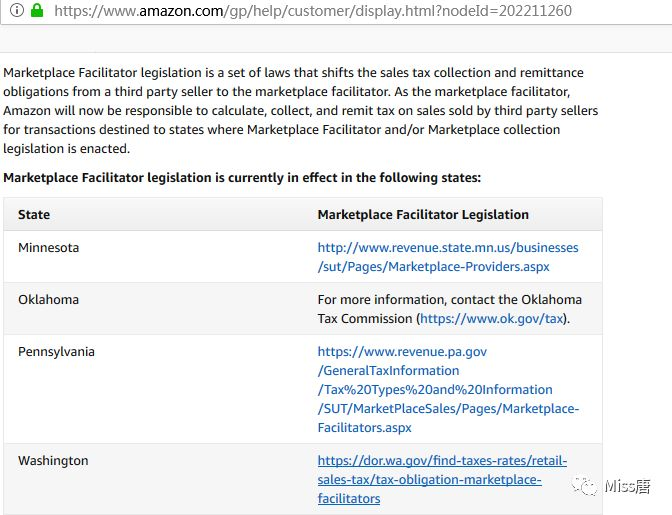Open the Minnesota revenue Marketplace-Providers link
The width and height of the screenshot is (672, 515).
448,257
